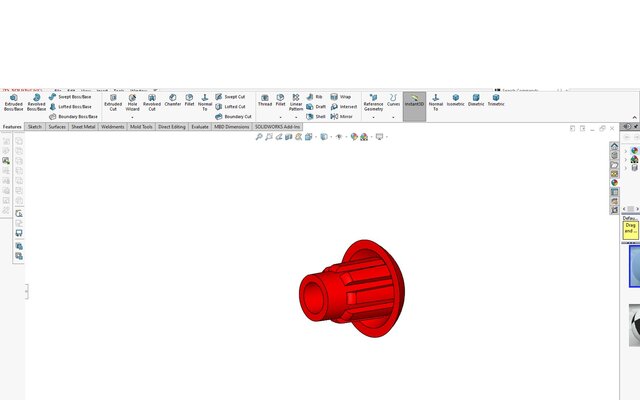This screenshot has height=400, width=640.
Task: Select the Extruded Boss/Base tool
Action: 13,102
